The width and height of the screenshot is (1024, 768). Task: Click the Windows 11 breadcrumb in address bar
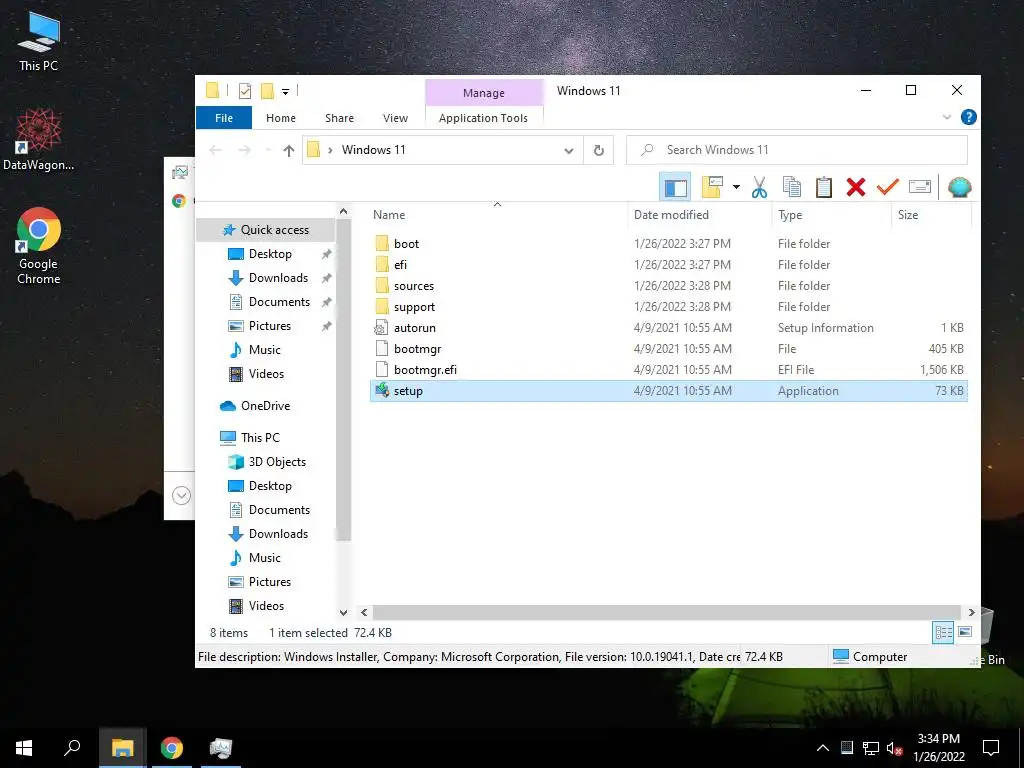[374, 150]
